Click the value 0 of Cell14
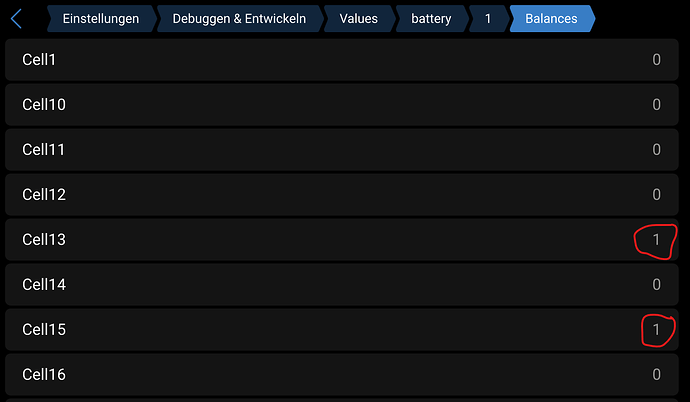This screenshot has height=402, width=690. click(x=656, y=285)
